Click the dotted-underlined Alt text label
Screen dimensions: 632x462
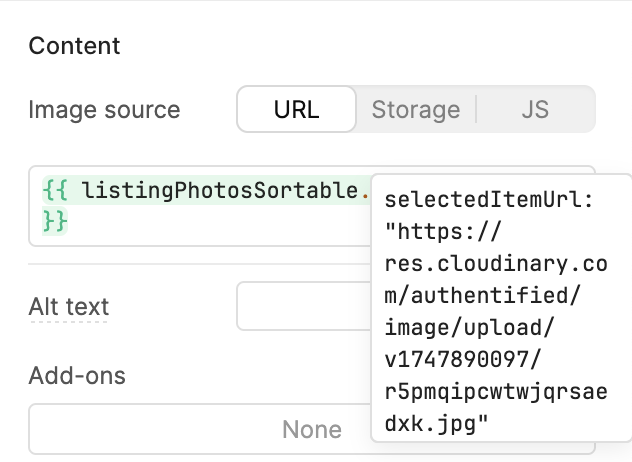click(x=69, y=307)
